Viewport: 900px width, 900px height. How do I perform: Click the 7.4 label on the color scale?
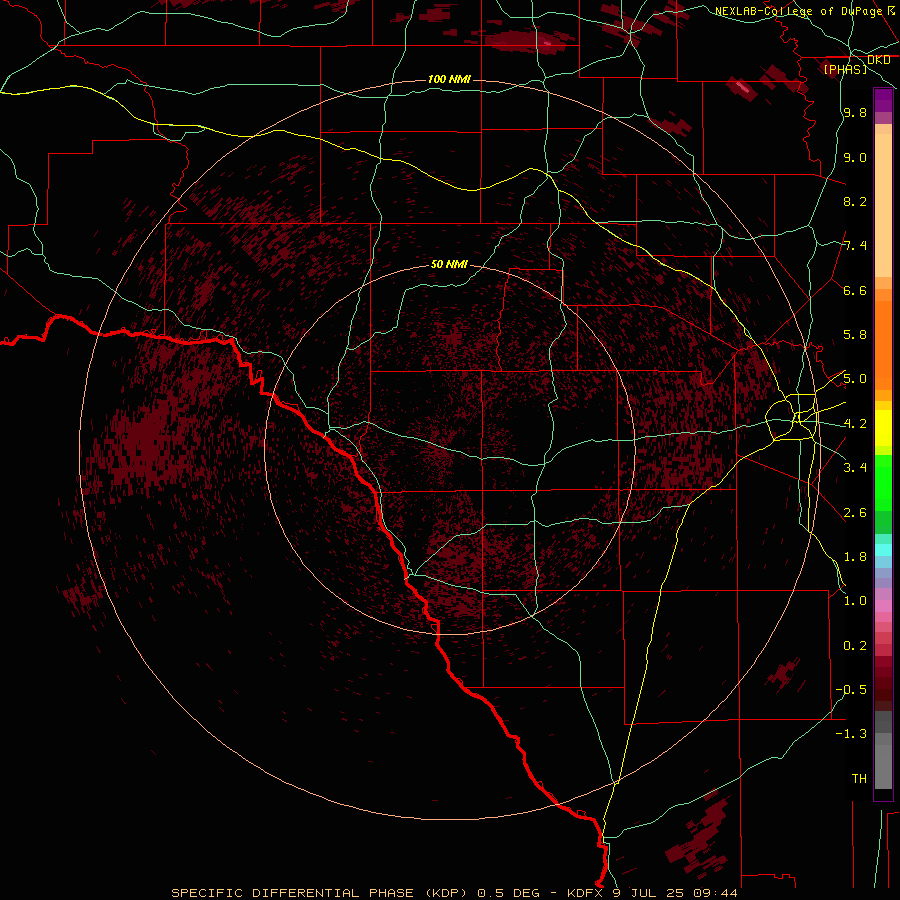(x=855, y=246)
